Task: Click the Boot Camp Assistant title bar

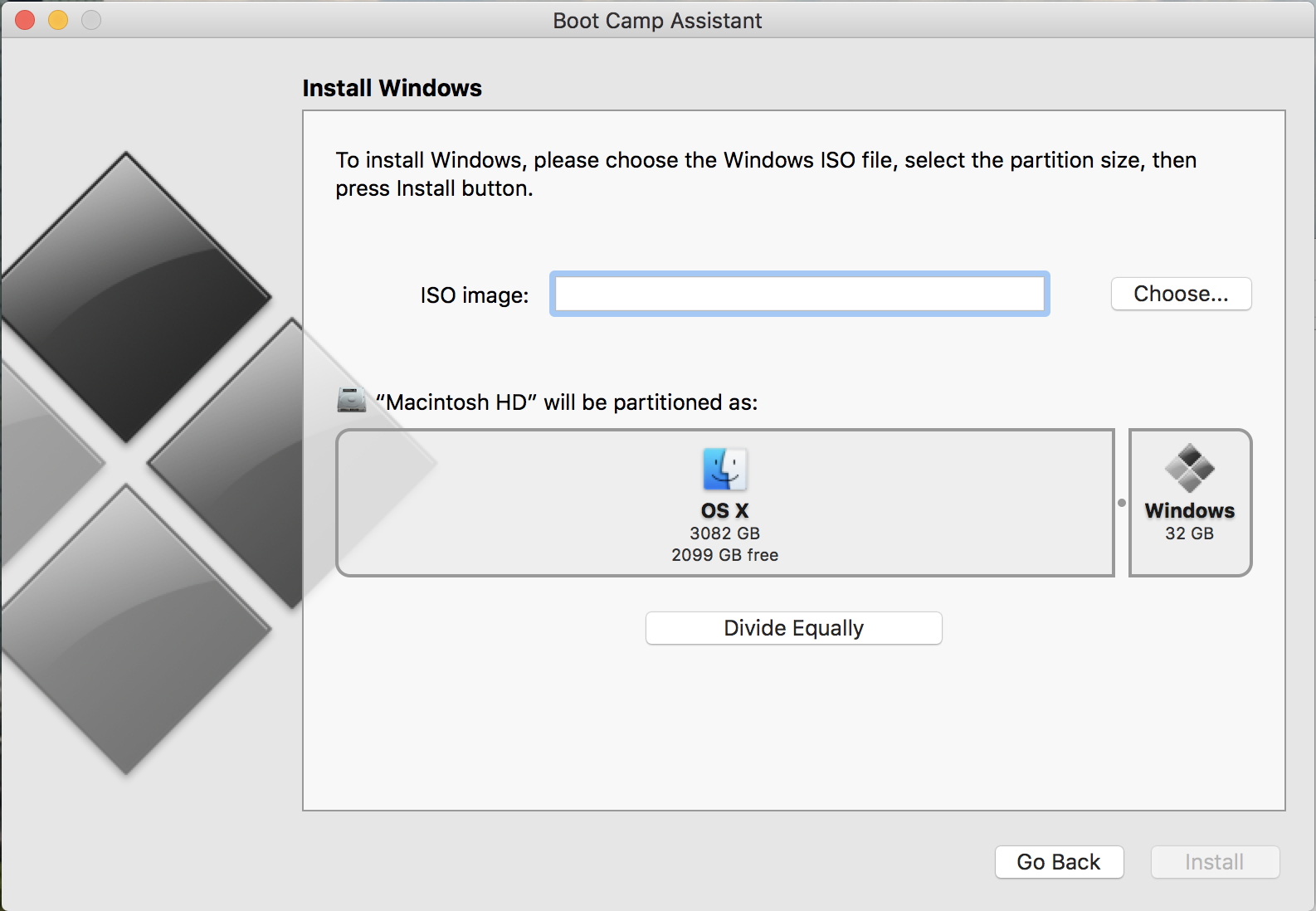Action: (x=657, y=20)
